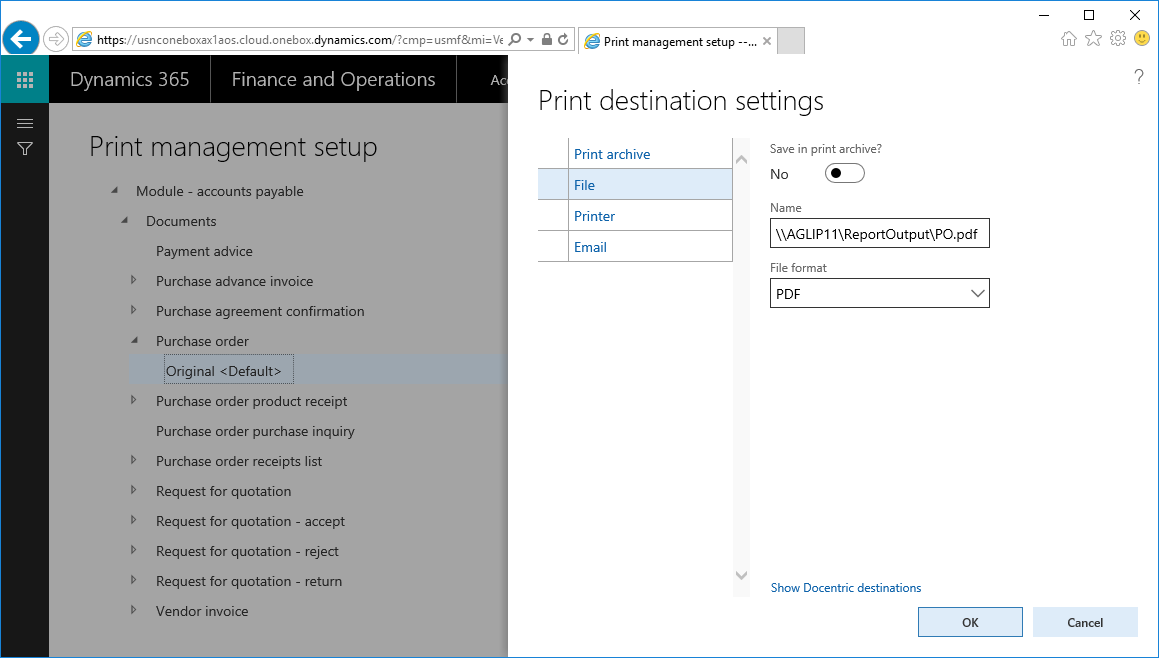Click the lock security icon in address bar
The image size is (1159, 658).
point(547,39)
